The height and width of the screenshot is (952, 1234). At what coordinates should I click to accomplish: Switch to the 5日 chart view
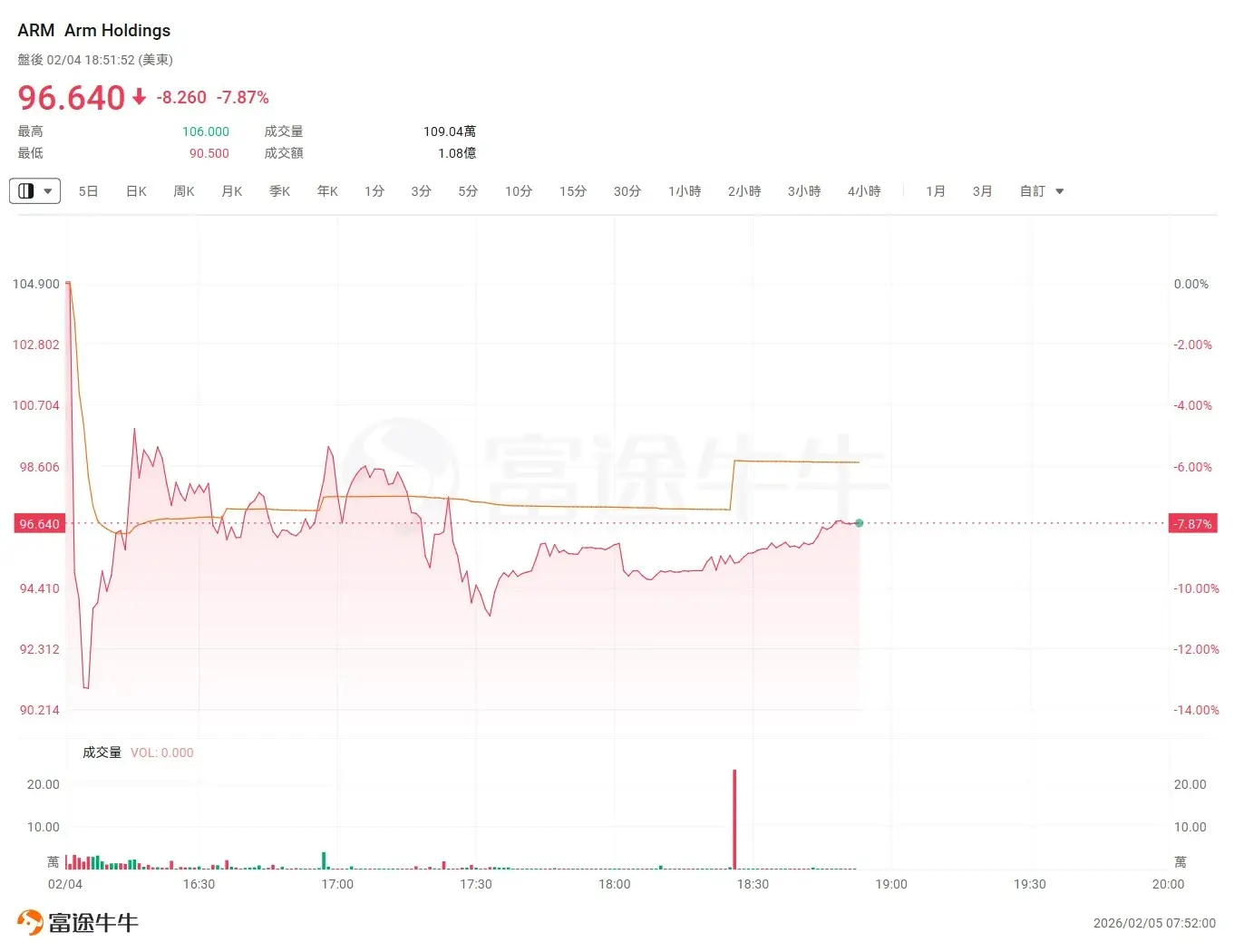[x=88, y=191]
